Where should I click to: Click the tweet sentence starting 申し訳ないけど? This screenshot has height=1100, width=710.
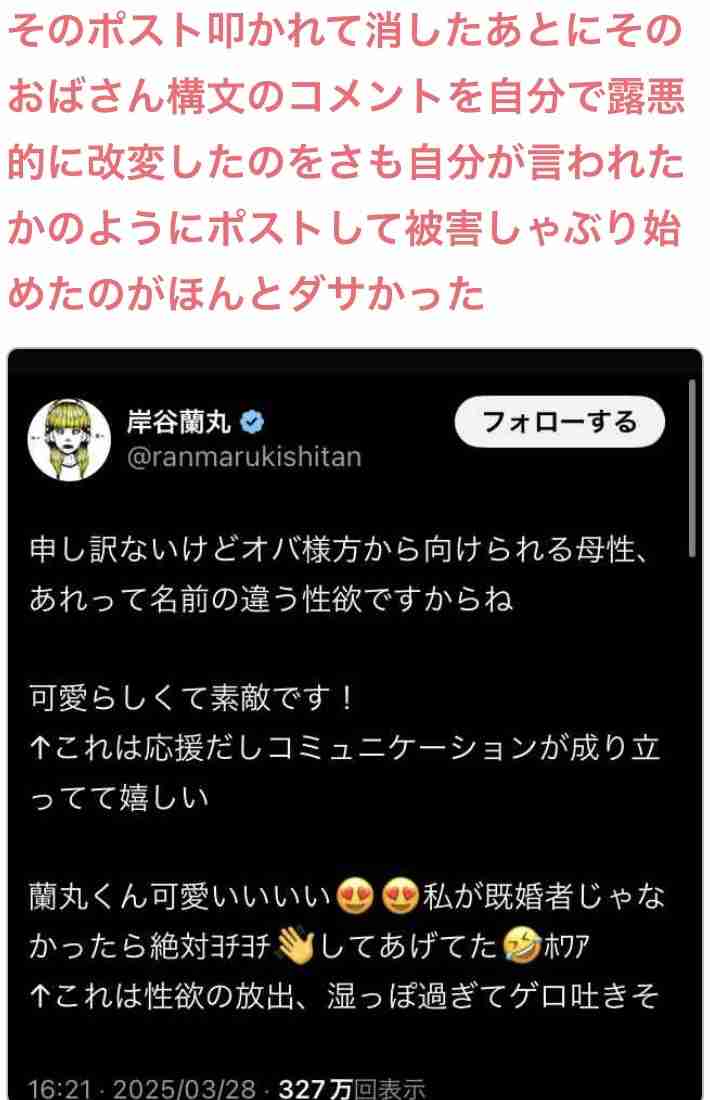[x=340, y=549]
